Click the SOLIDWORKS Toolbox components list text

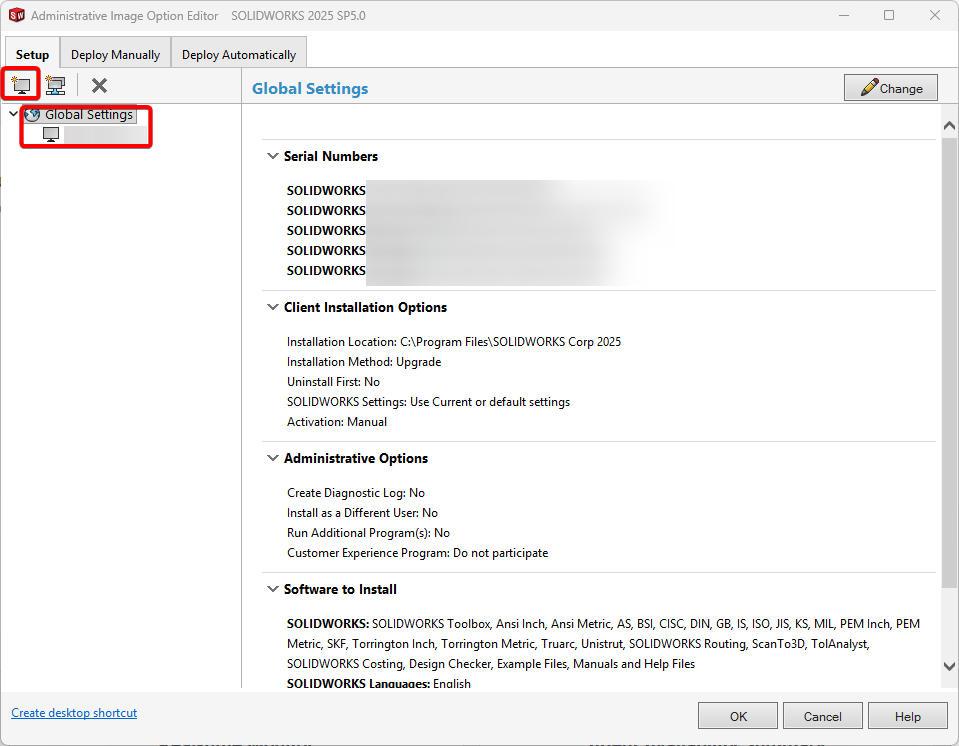[604, 644]
